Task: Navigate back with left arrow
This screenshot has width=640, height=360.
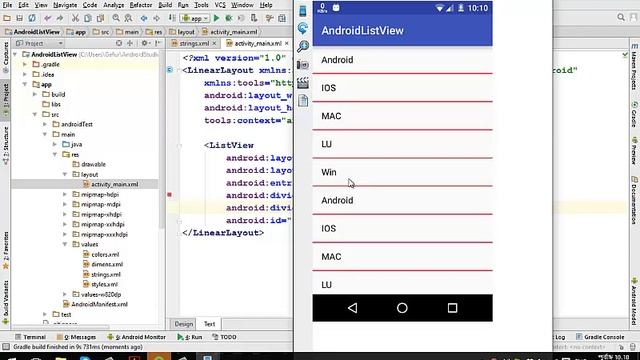Action: tap(144, 18)
